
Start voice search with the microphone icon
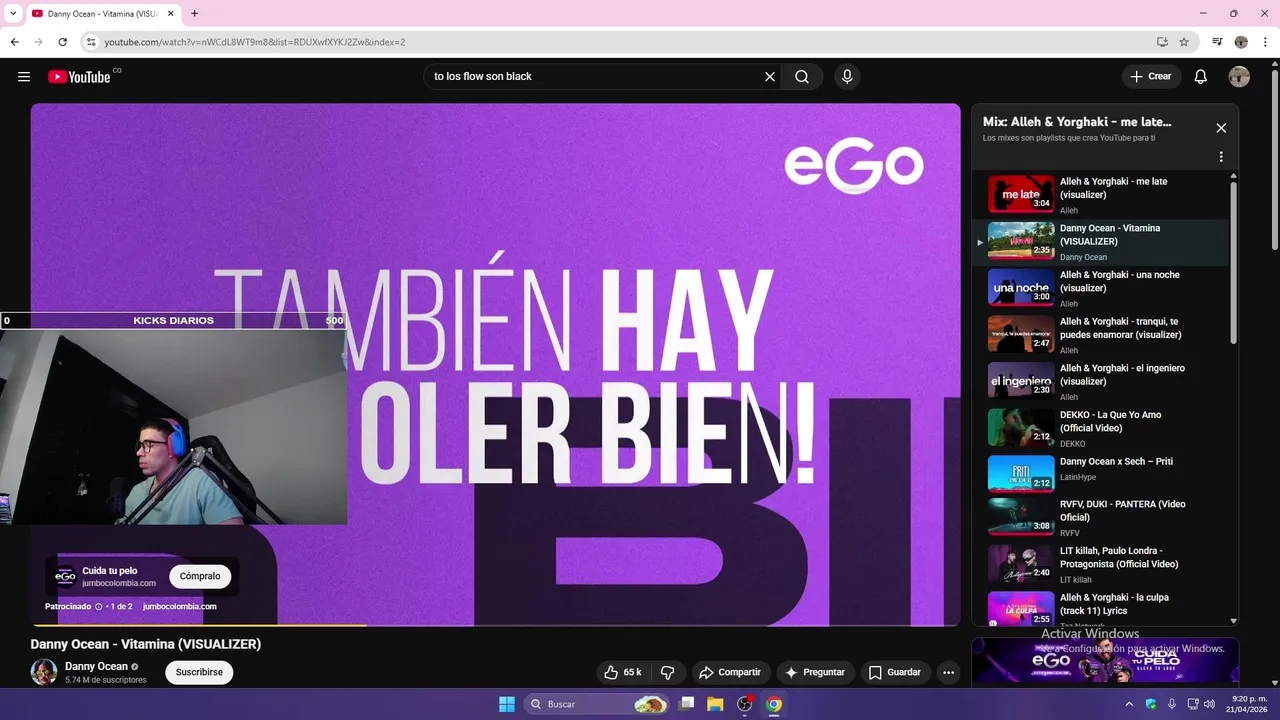(847, 77)
